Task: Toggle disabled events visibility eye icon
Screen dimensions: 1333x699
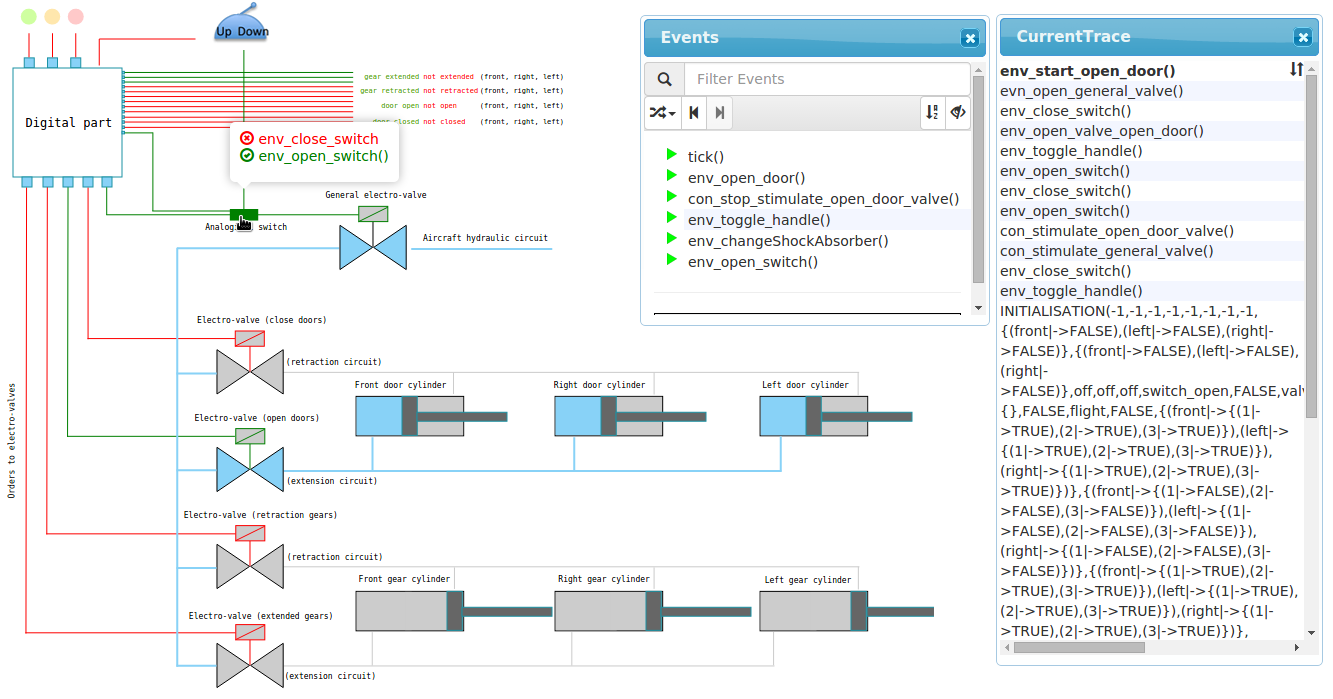Action: [x=958, y=113]
